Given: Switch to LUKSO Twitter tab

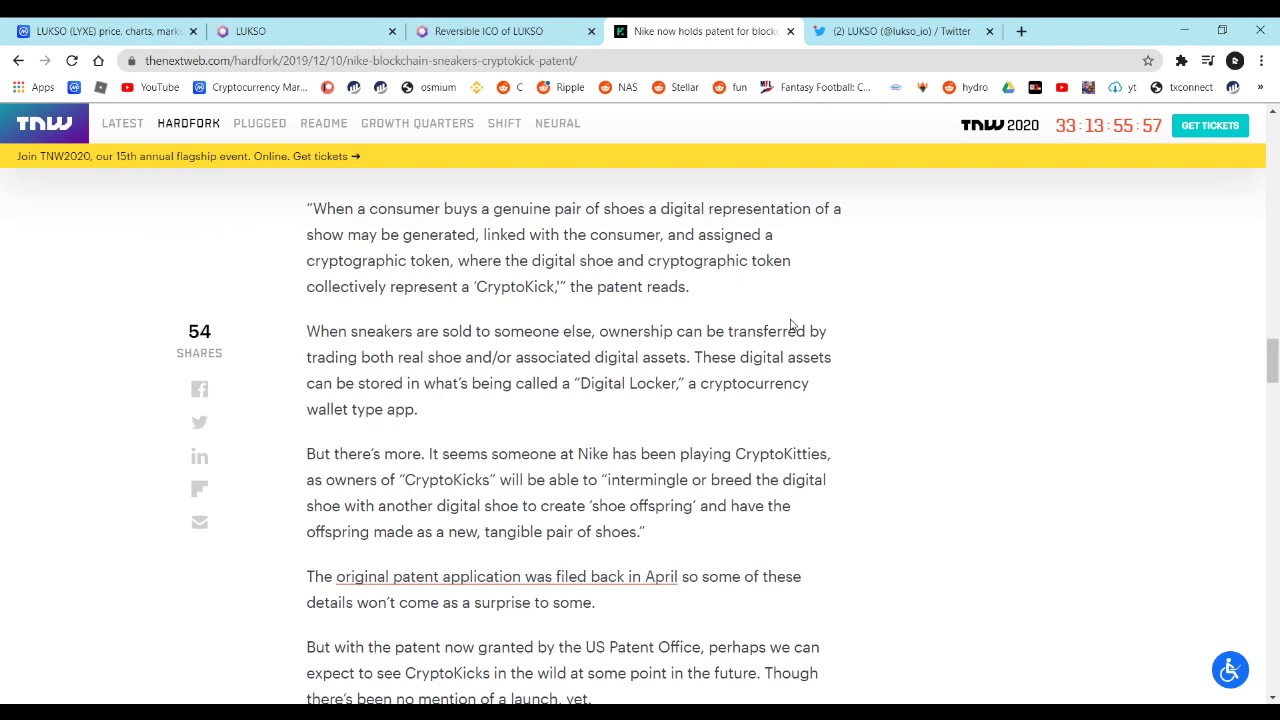Looking at the screenshot, I should click(902, 31).
